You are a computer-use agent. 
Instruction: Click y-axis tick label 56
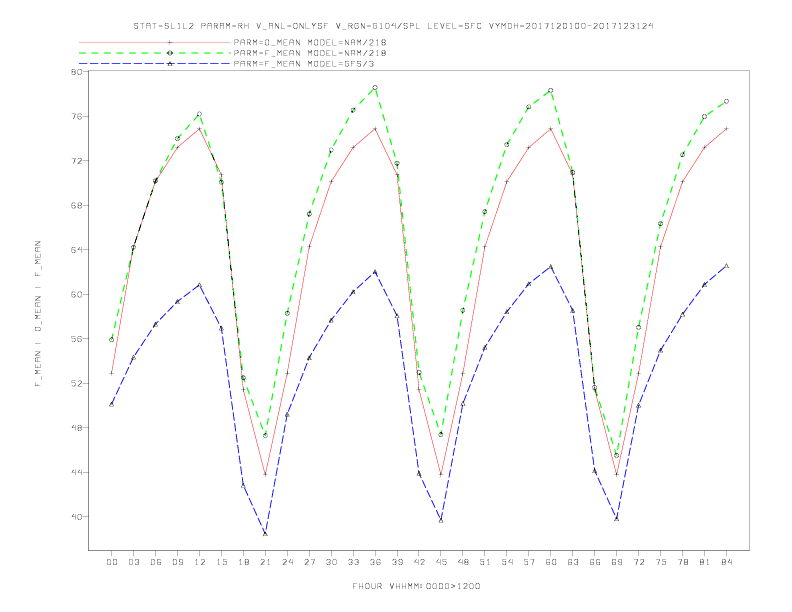[76, 339]
